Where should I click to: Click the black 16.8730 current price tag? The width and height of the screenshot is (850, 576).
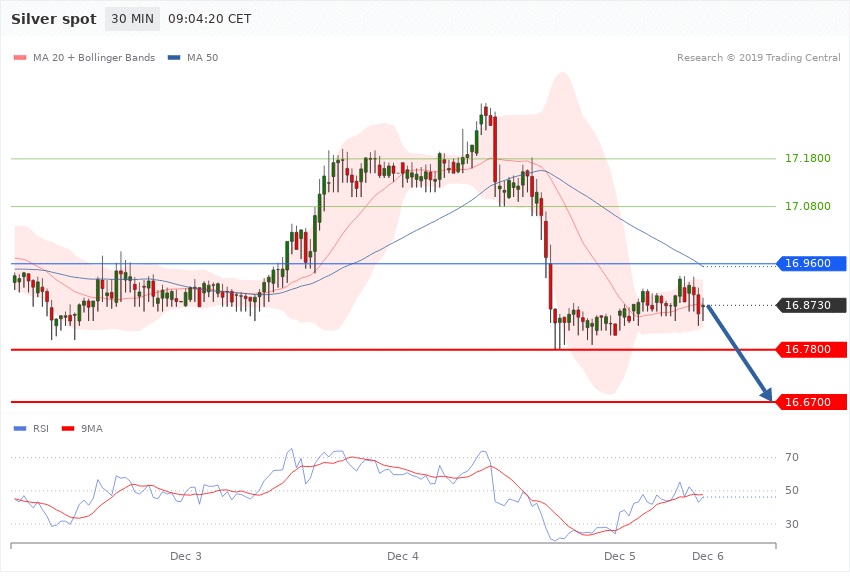811,305
